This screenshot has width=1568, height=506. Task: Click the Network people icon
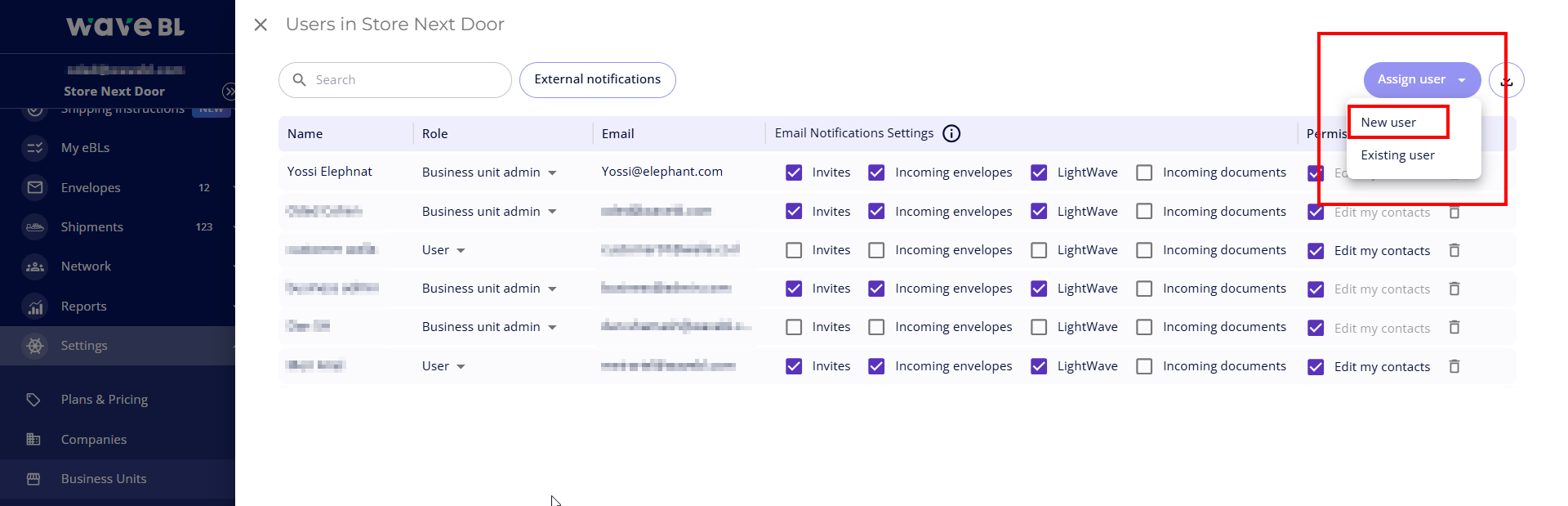(x=34, y=266)
